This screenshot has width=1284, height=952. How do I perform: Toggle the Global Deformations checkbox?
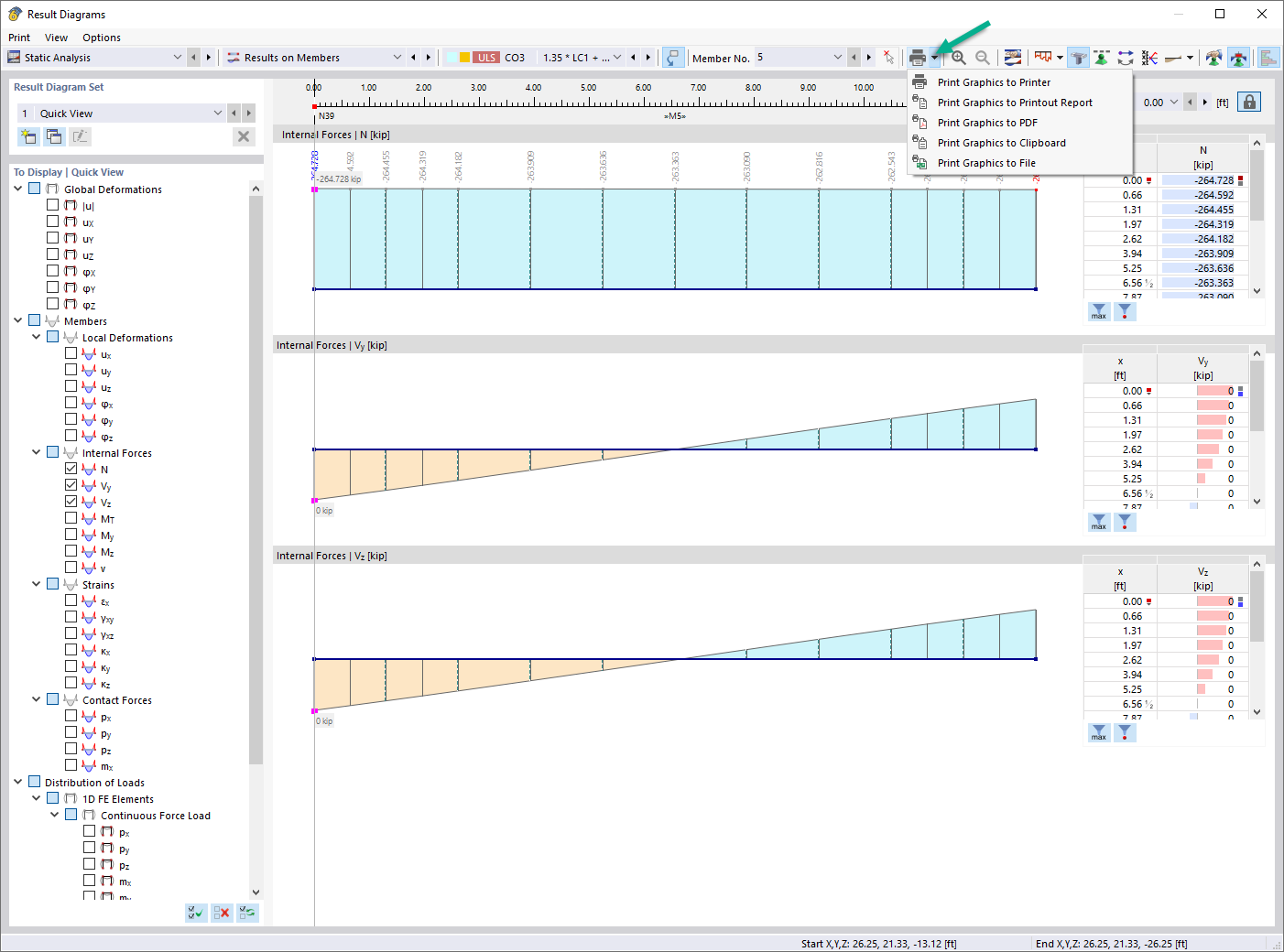(x=34, y=189)
